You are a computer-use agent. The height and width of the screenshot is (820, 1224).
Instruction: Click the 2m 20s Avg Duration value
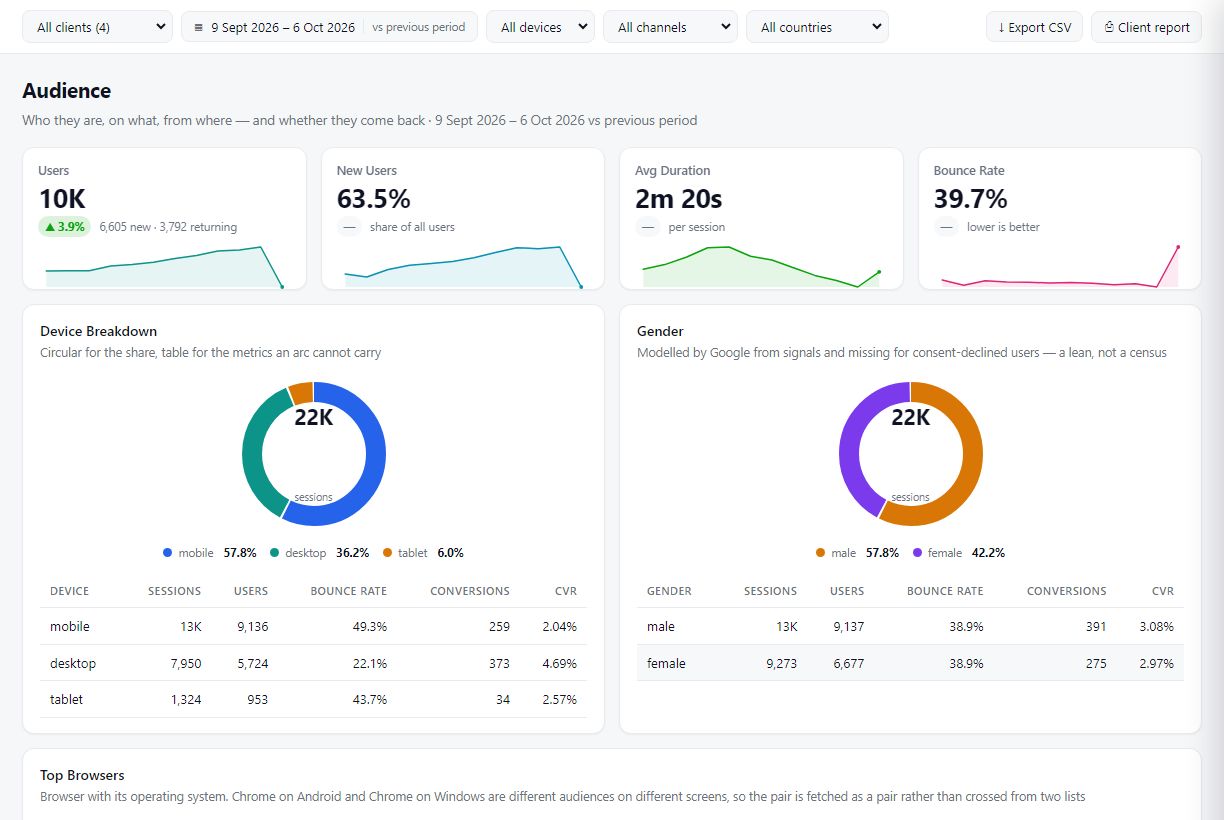[x=679, y=198]
